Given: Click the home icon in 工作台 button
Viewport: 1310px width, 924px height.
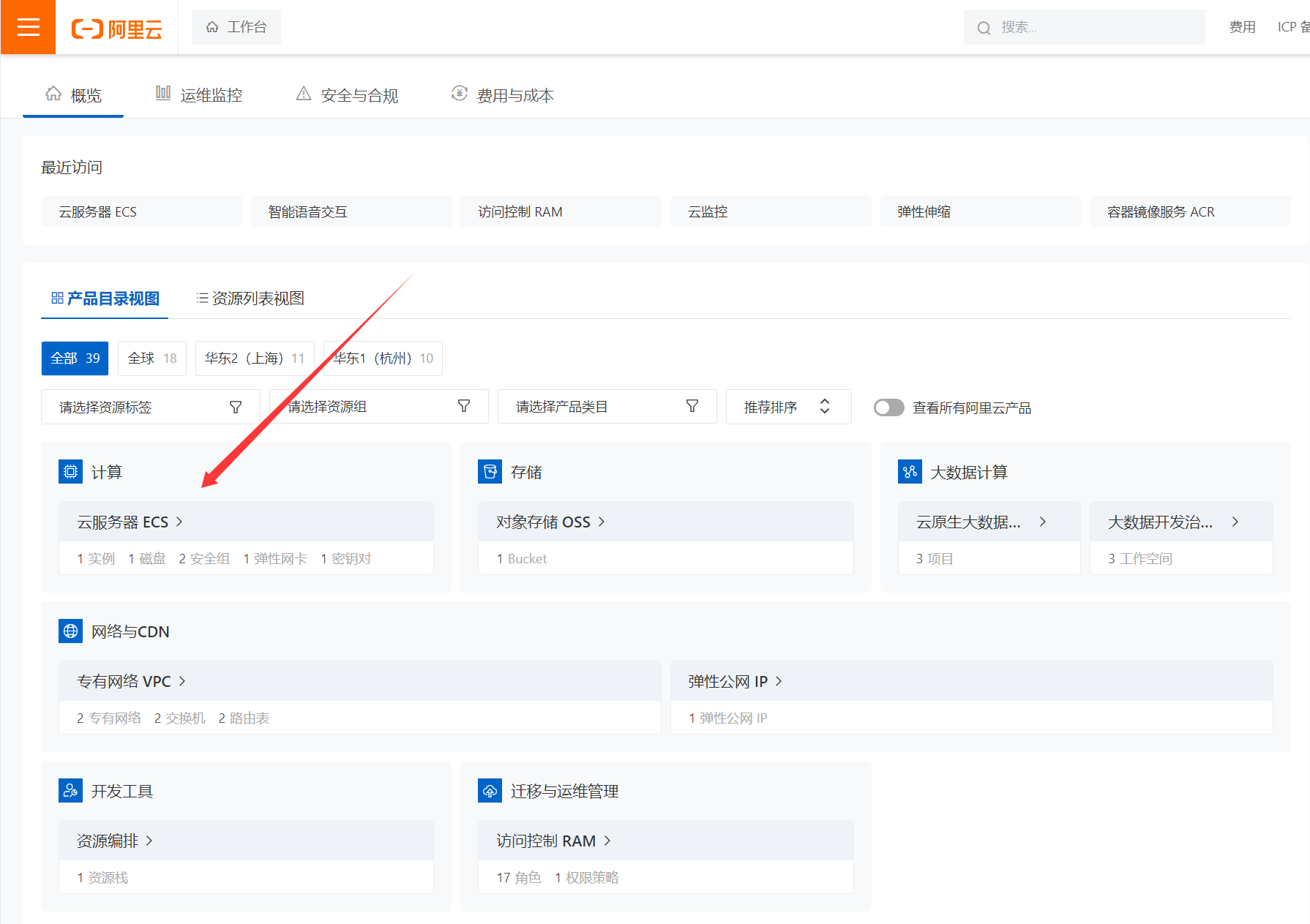Looking at the screenshot, I should coord(212,27).
